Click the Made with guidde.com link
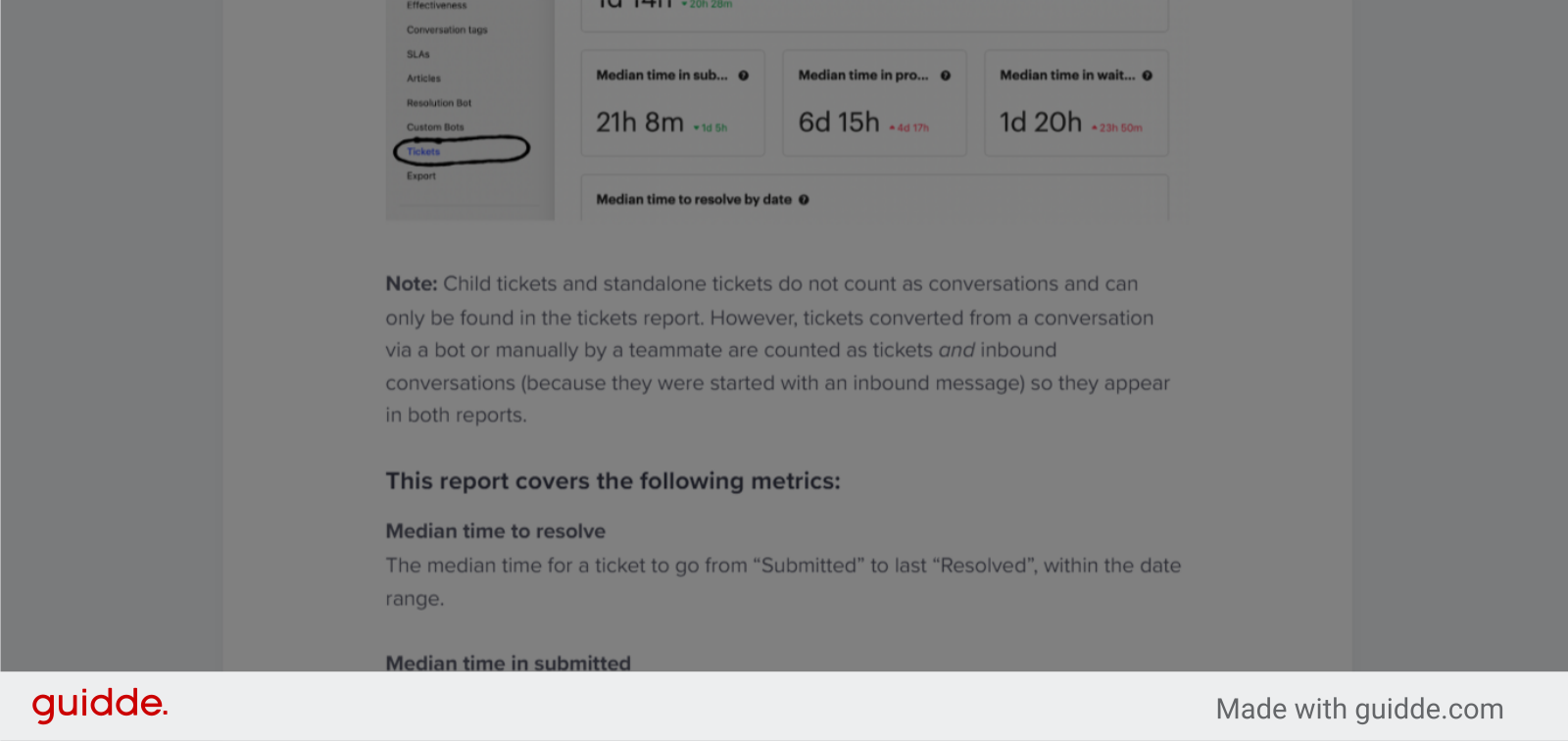Viewport: 1568px width, 741px height. 1360,708
